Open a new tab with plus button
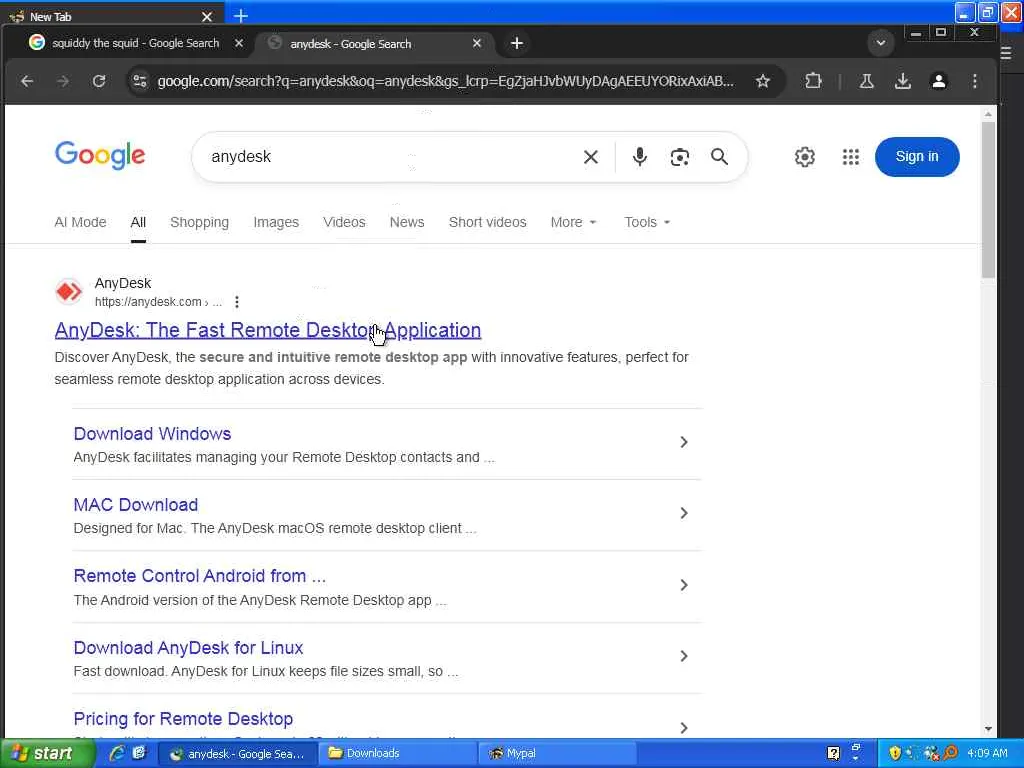The width and height of the screenshot is (1024, 768). coord(517,43)
